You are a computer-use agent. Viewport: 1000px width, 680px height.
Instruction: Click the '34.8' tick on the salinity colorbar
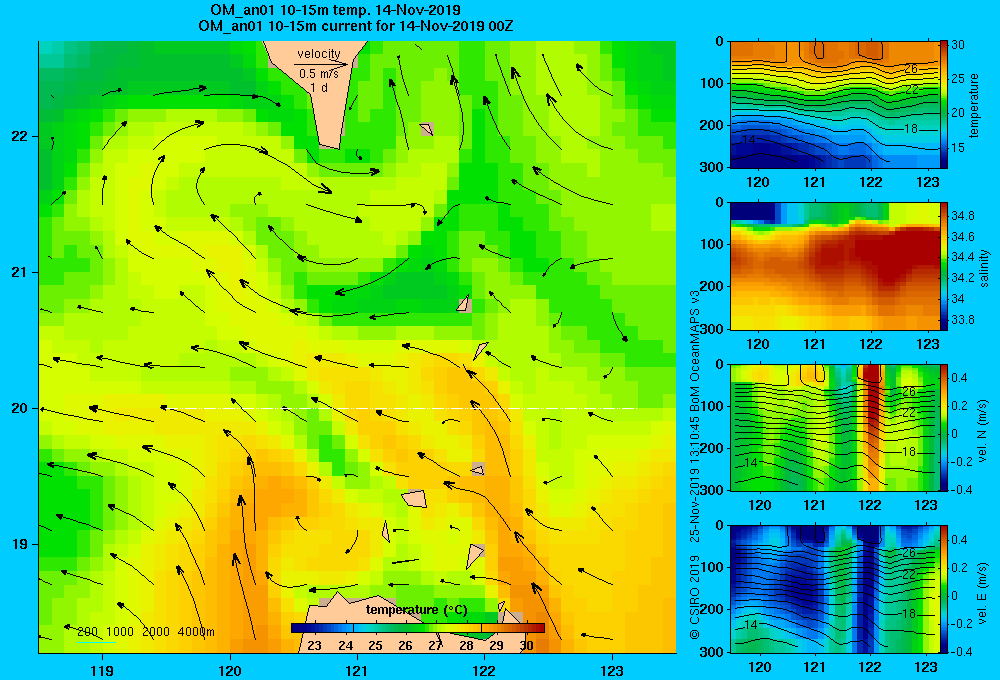click(x=962, y=216)
